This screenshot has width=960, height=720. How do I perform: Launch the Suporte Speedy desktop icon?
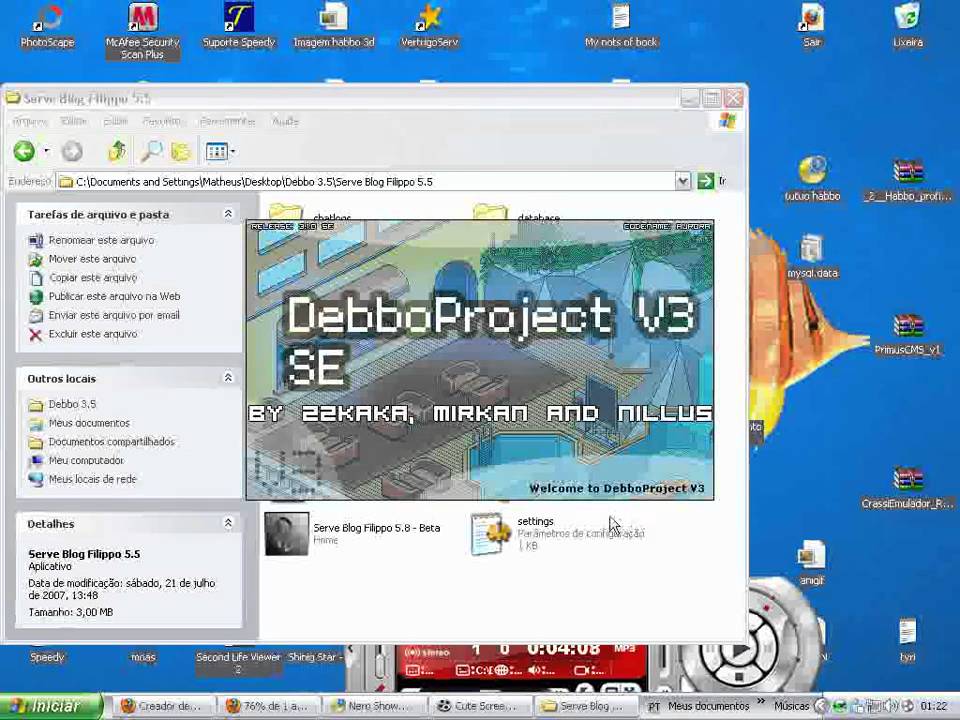(x=239, y=26)
